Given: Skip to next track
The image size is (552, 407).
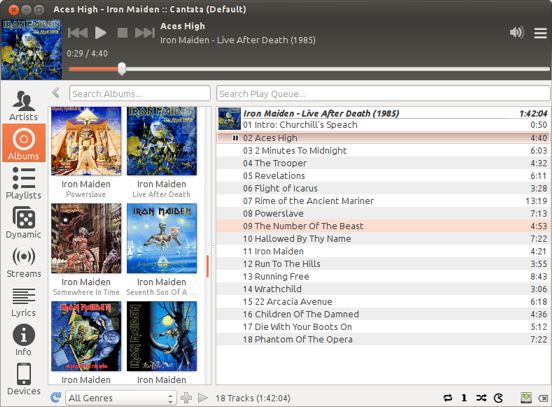Looking at the screenshot, I should pos(145,33).
